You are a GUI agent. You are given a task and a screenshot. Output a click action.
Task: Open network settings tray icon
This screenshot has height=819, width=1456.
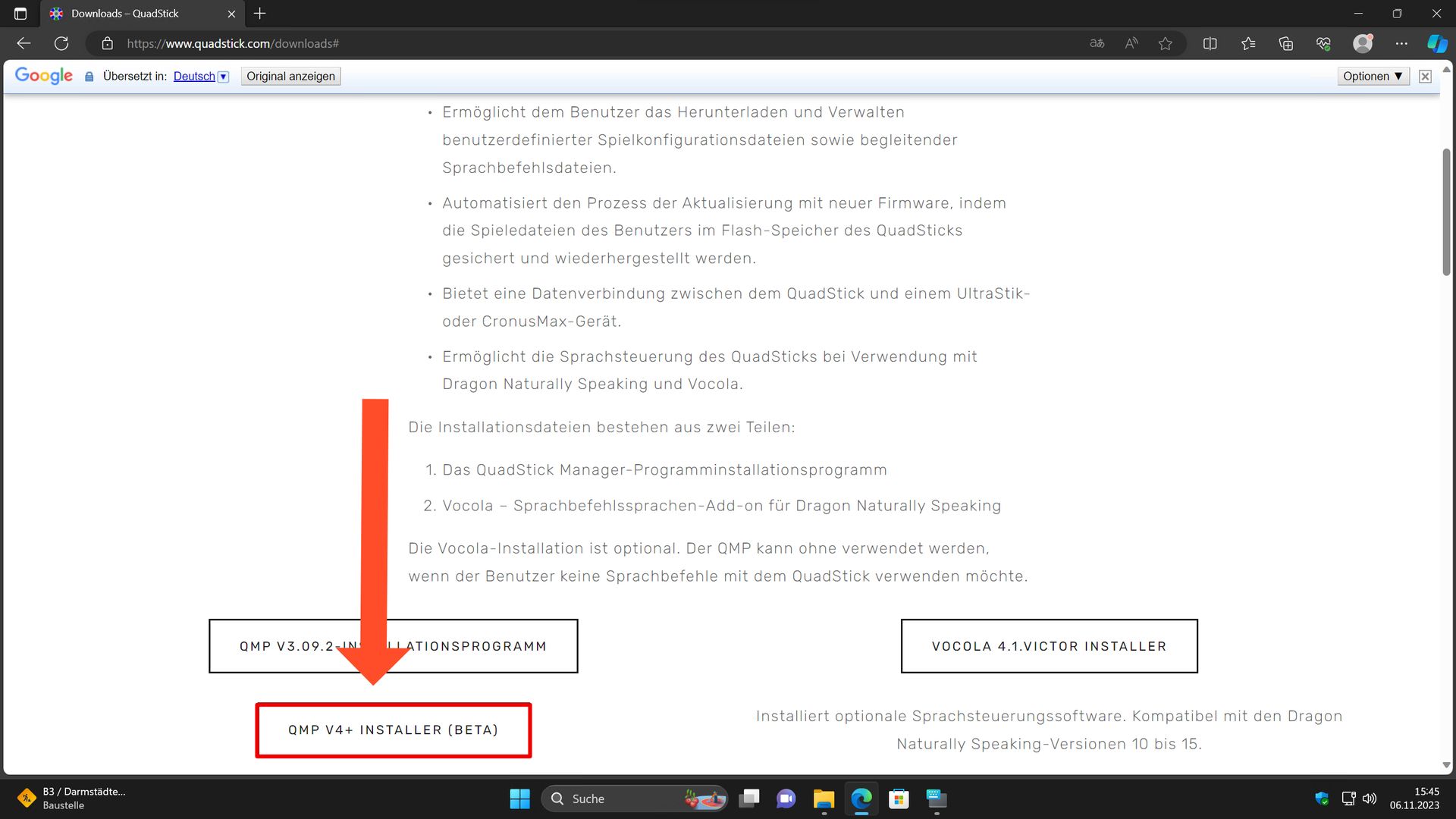coord(1348,799)
